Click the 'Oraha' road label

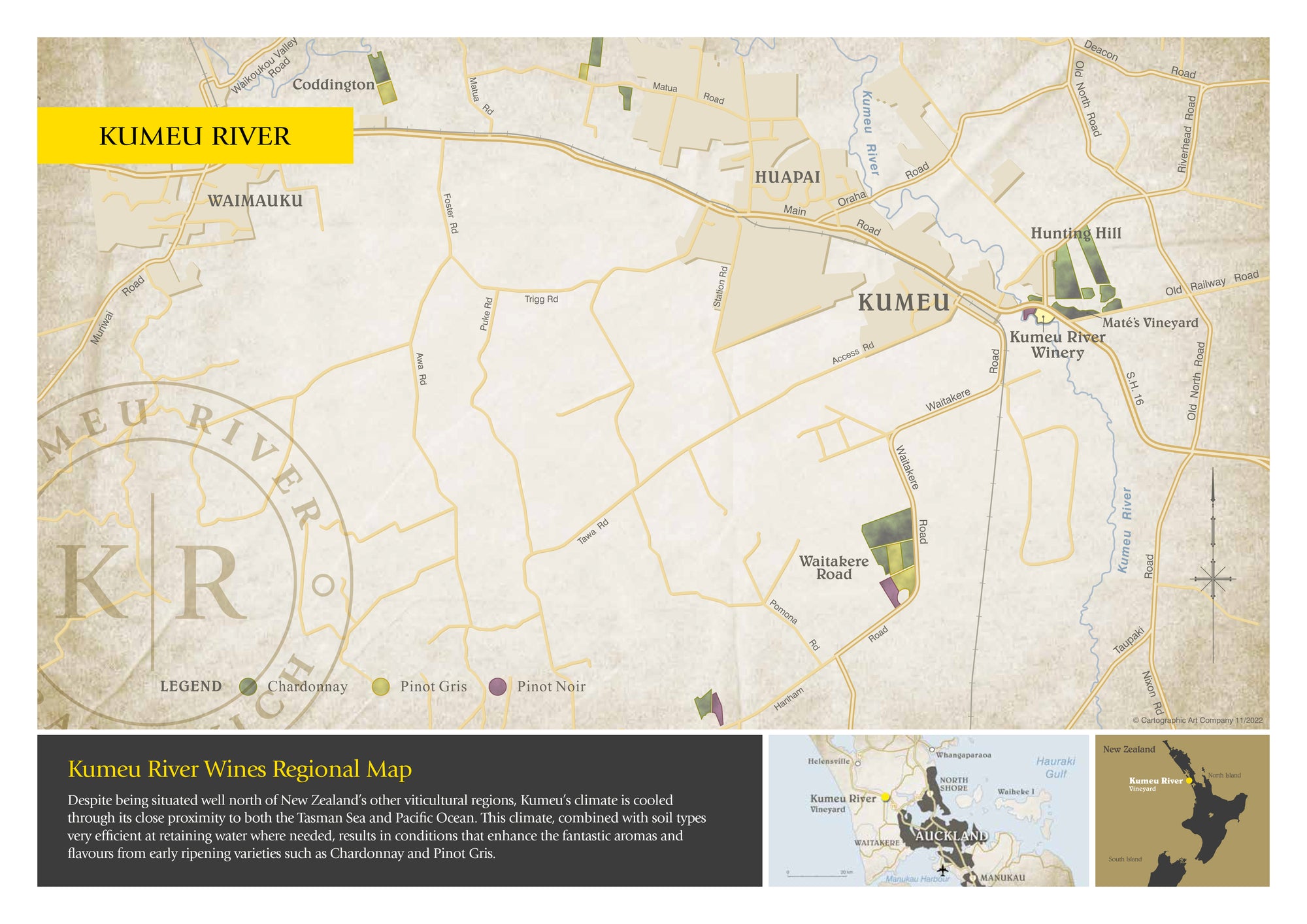tap(852, 199)
